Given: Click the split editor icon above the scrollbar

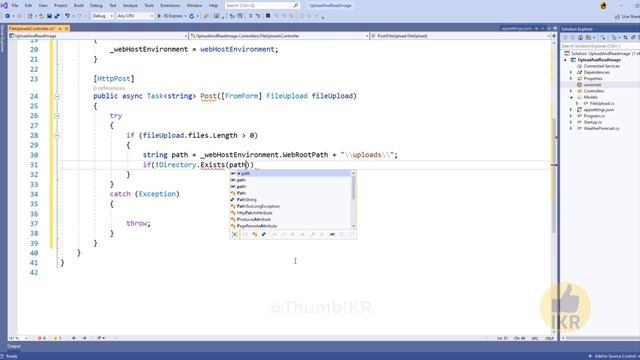Looking at the screenshot, I should [x=554, y=36].
